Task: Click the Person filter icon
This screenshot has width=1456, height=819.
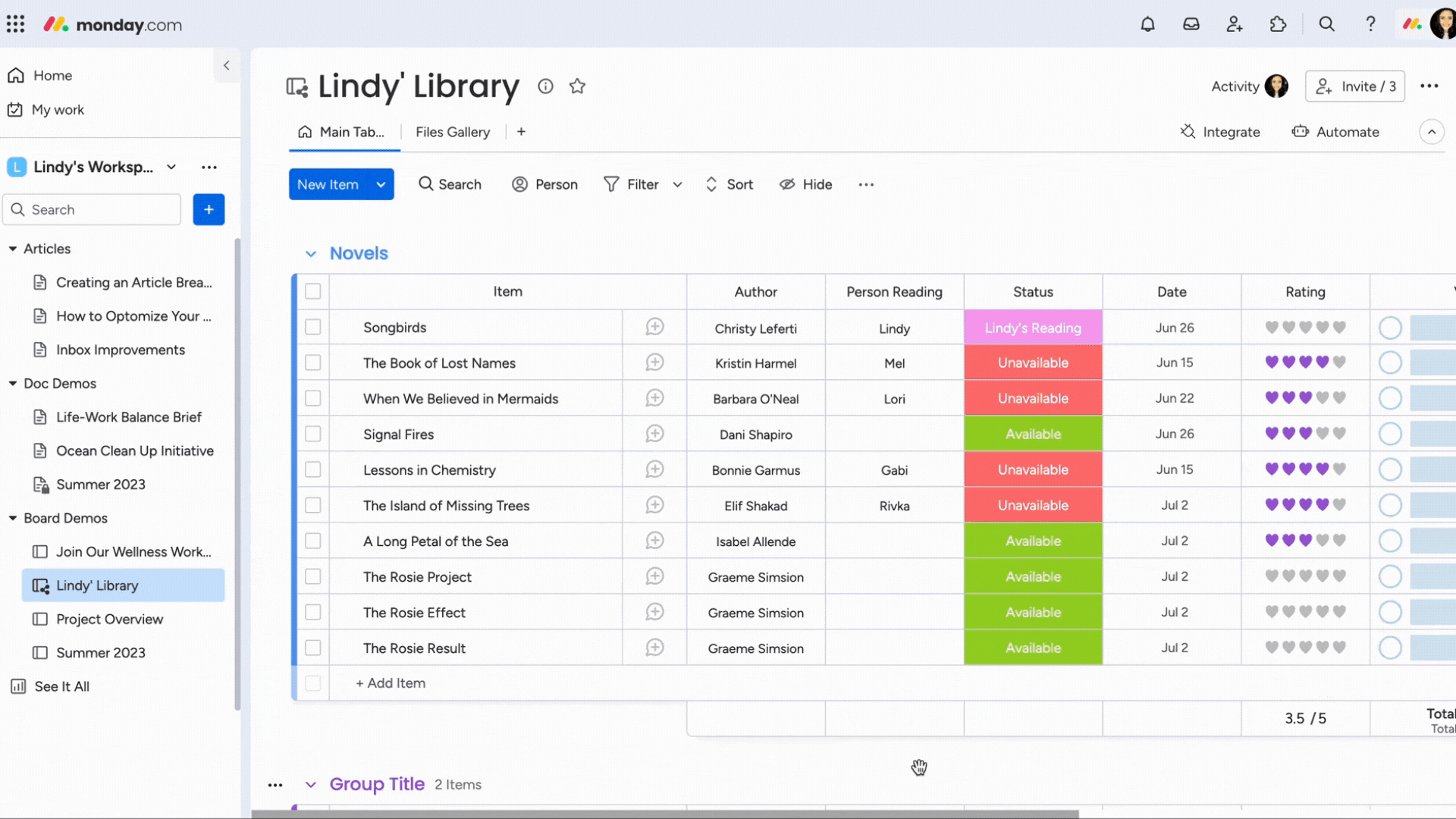Action: 520,184
